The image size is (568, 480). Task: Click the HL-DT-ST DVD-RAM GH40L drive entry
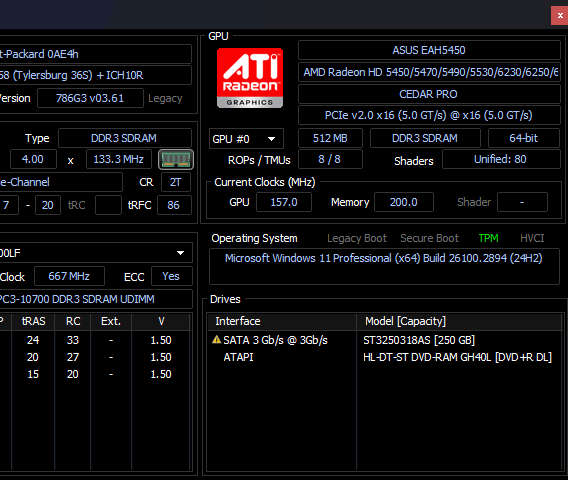(x=458, y=357)
